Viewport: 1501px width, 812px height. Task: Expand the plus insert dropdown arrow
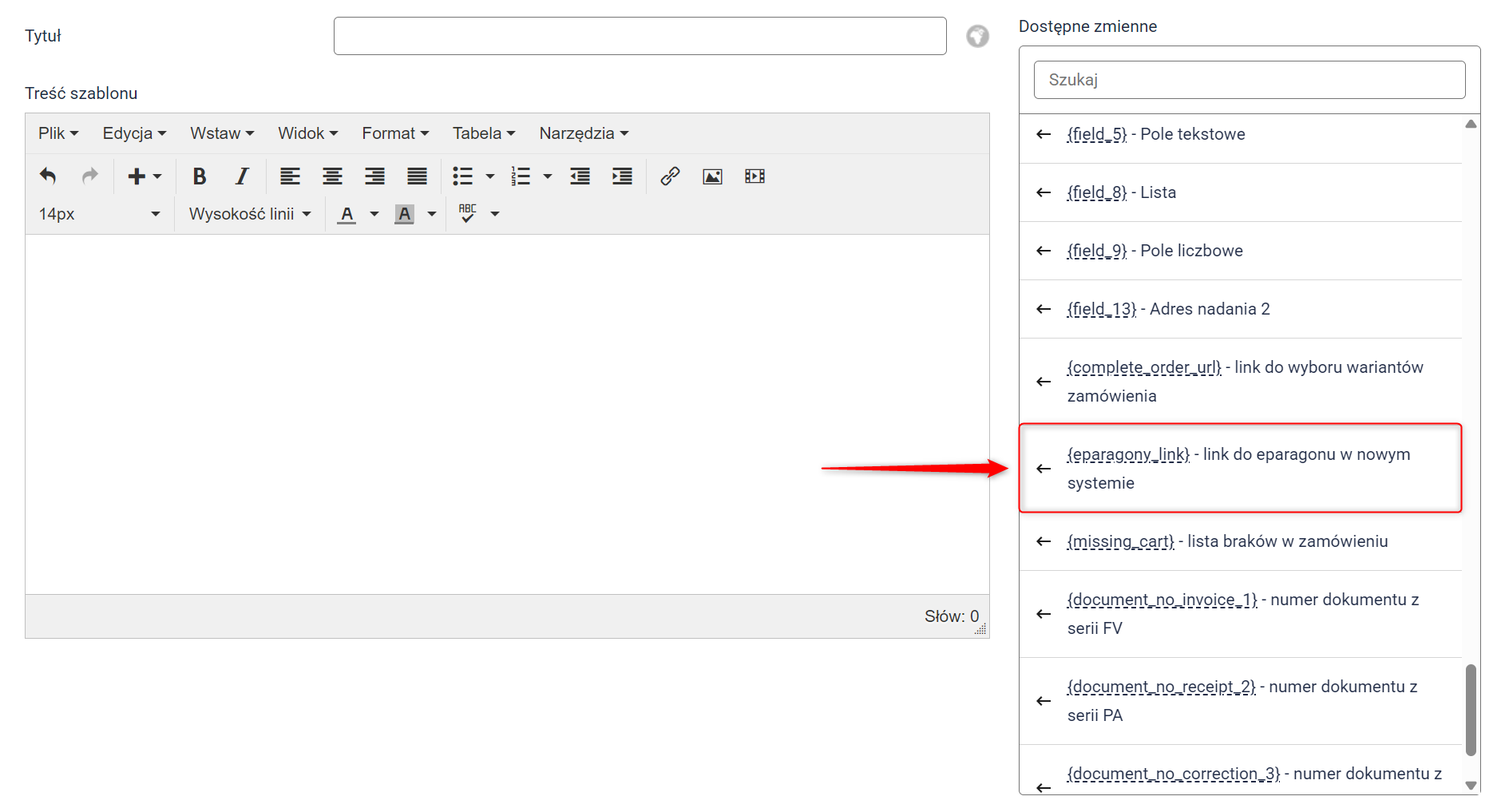coord(157,176)
